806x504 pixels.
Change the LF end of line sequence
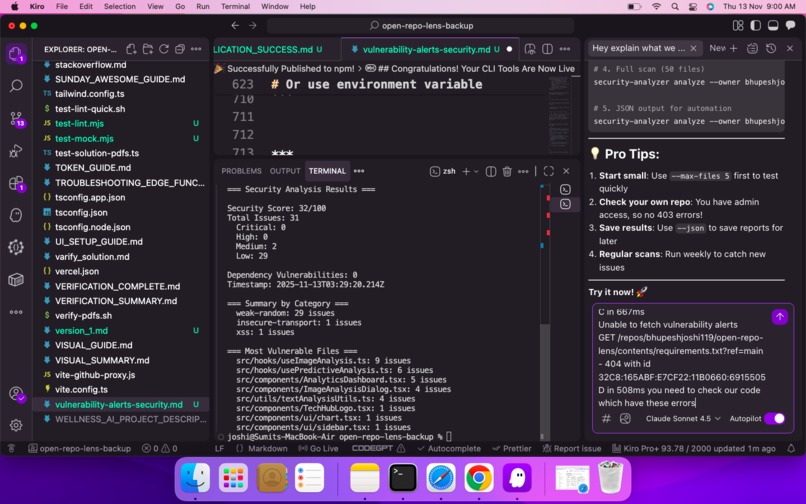219,448
